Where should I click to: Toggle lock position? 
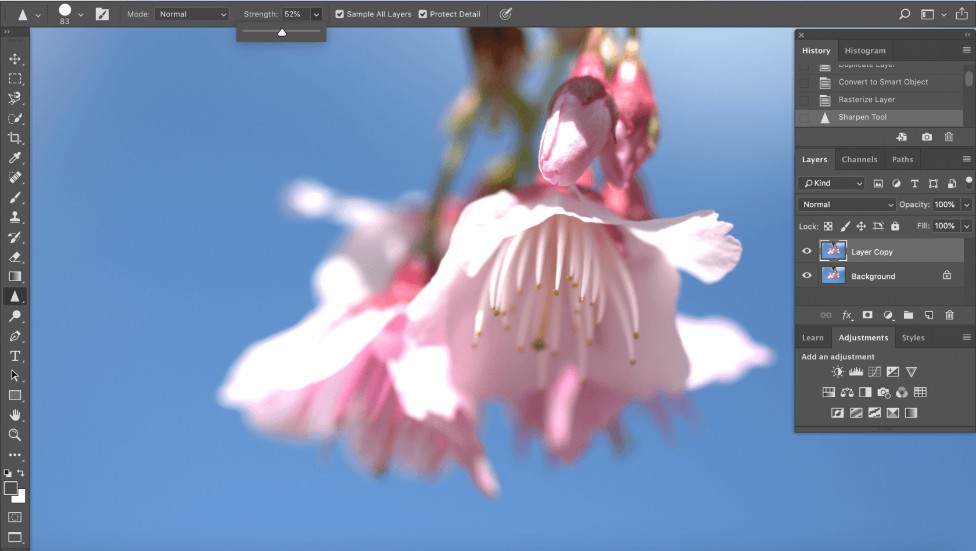pos(861,226)
